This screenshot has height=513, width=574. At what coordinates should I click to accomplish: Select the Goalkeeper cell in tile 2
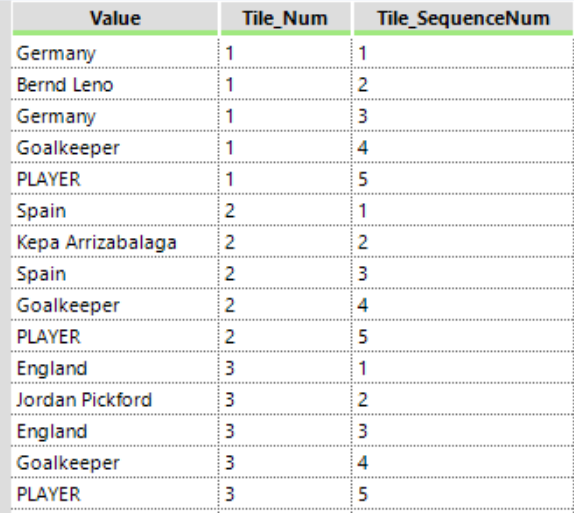[115, 305]
